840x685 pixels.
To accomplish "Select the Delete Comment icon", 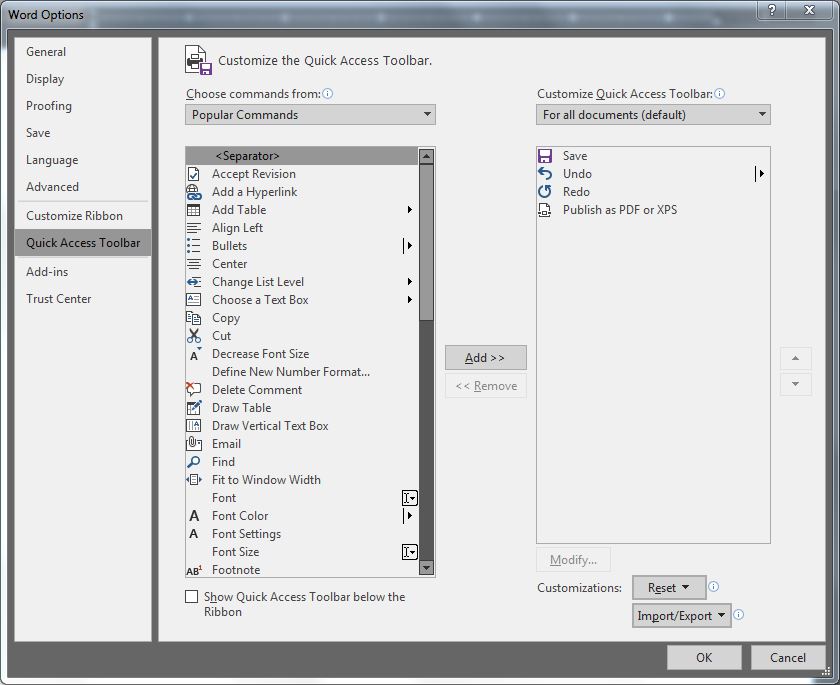I will [193, 389].
